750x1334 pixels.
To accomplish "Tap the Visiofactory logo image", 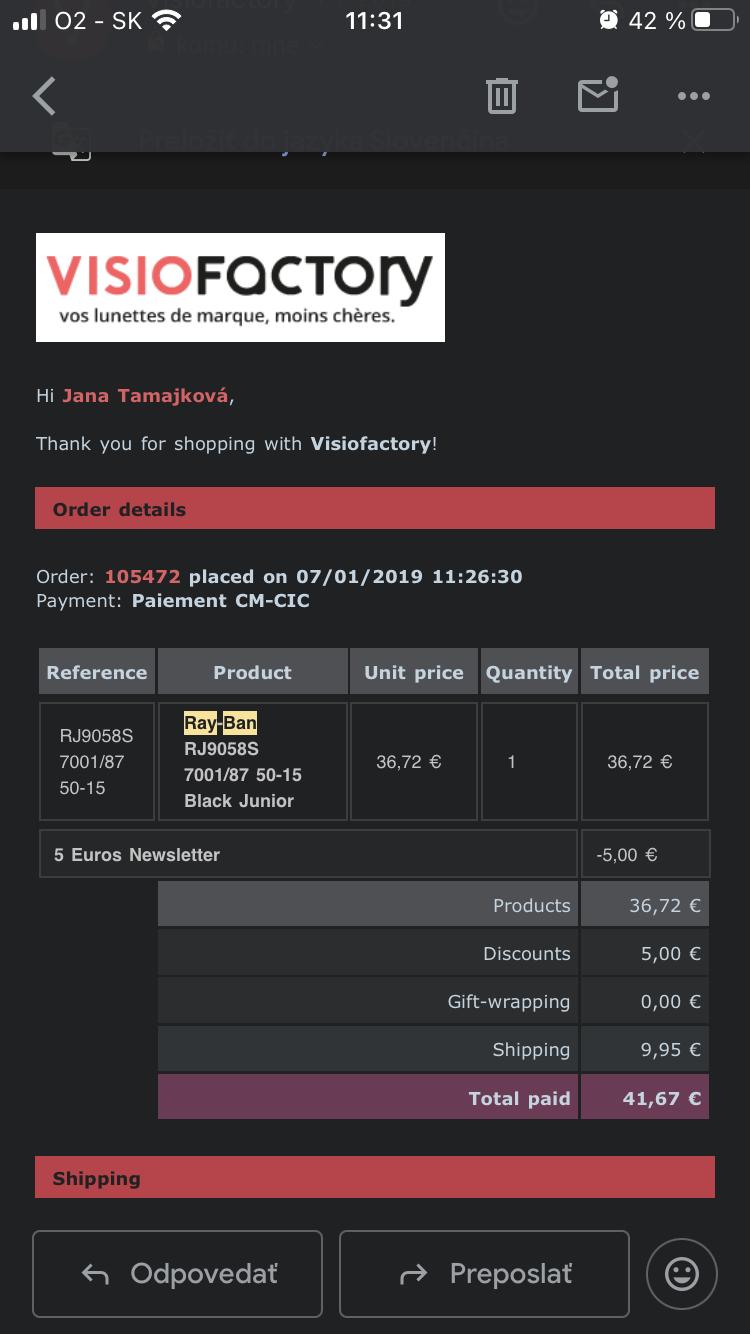I will (x=240, y=287).
